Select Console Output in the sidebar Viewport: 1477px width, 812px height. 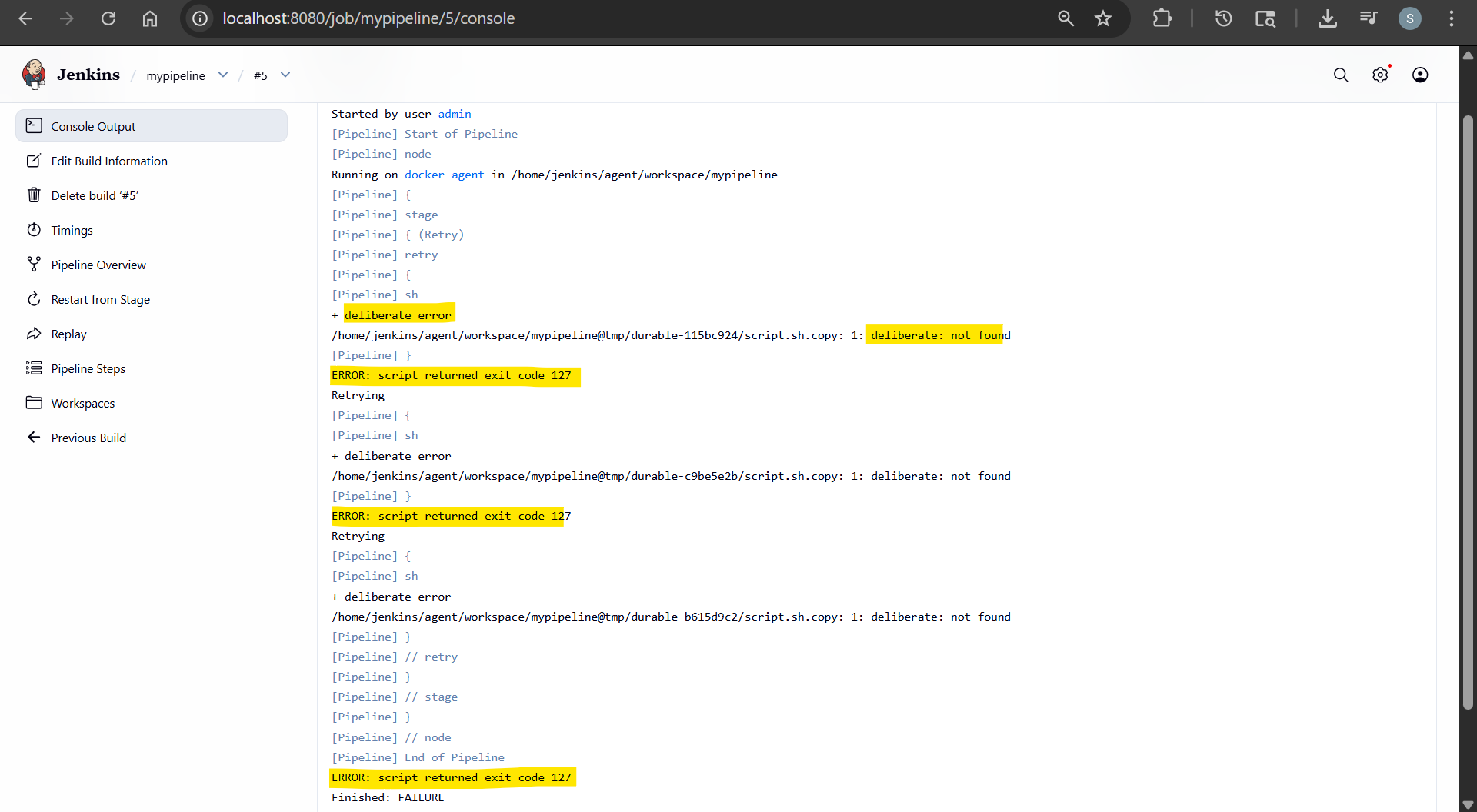coord(152,126)
